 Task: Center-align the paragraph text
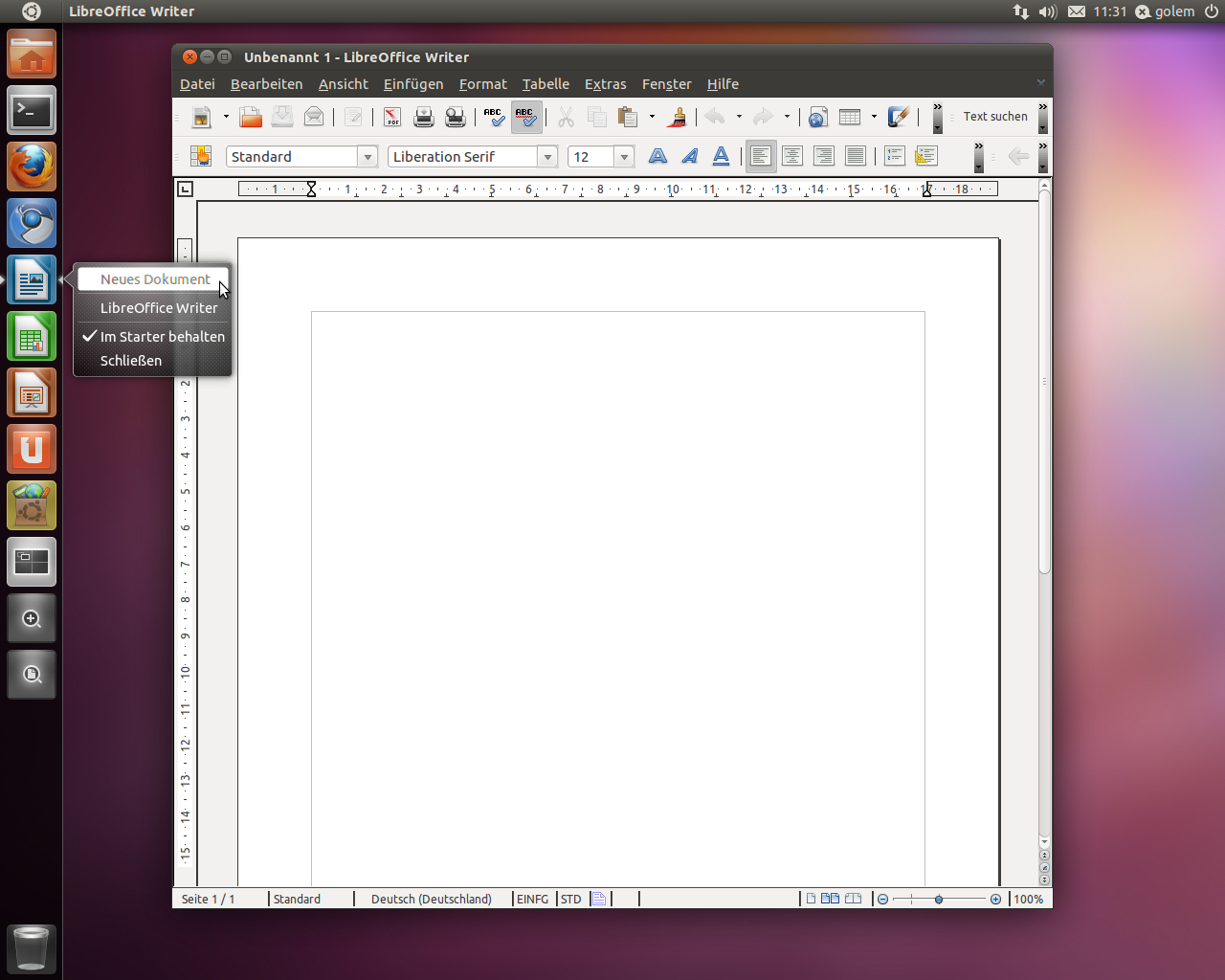tap(792, 156)
